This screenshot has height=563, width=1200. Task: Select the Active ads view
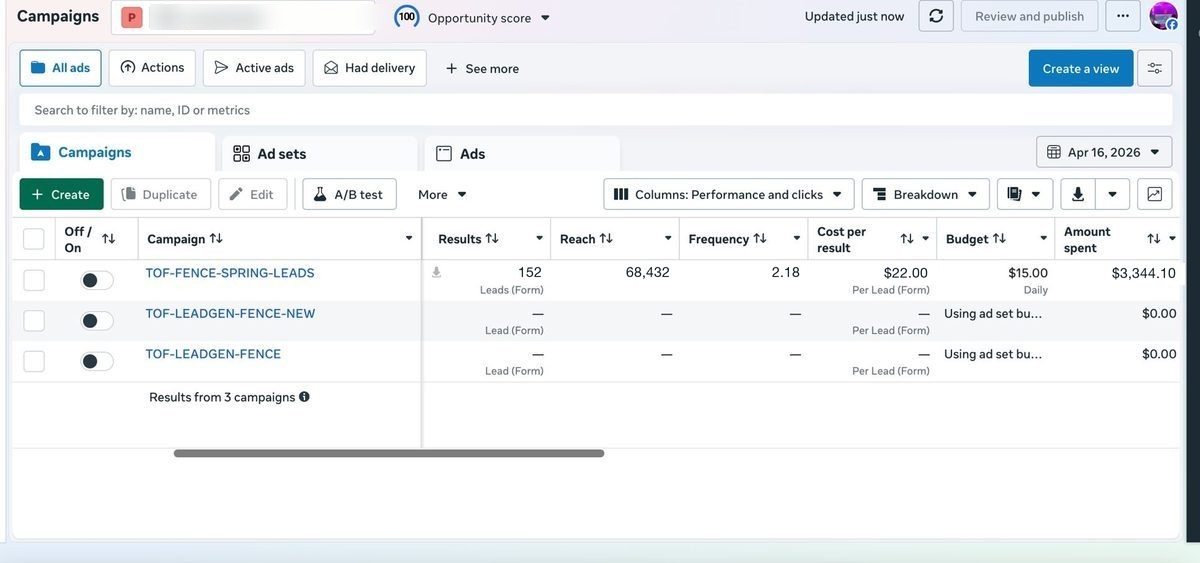254,68
